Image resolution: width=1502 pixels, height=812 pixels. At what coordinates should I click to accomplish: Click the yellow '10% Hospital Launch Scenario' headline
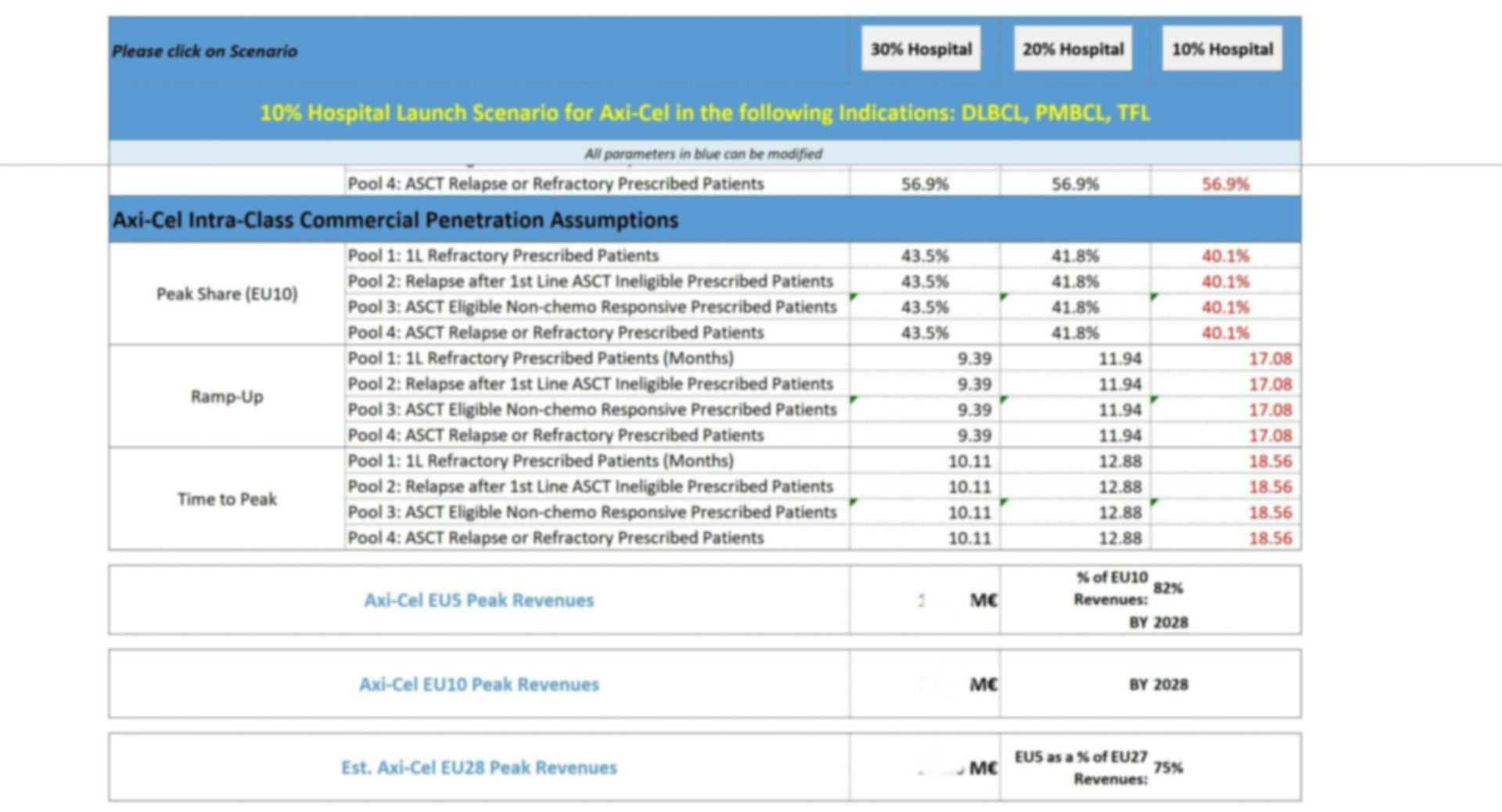click(705, 113)
